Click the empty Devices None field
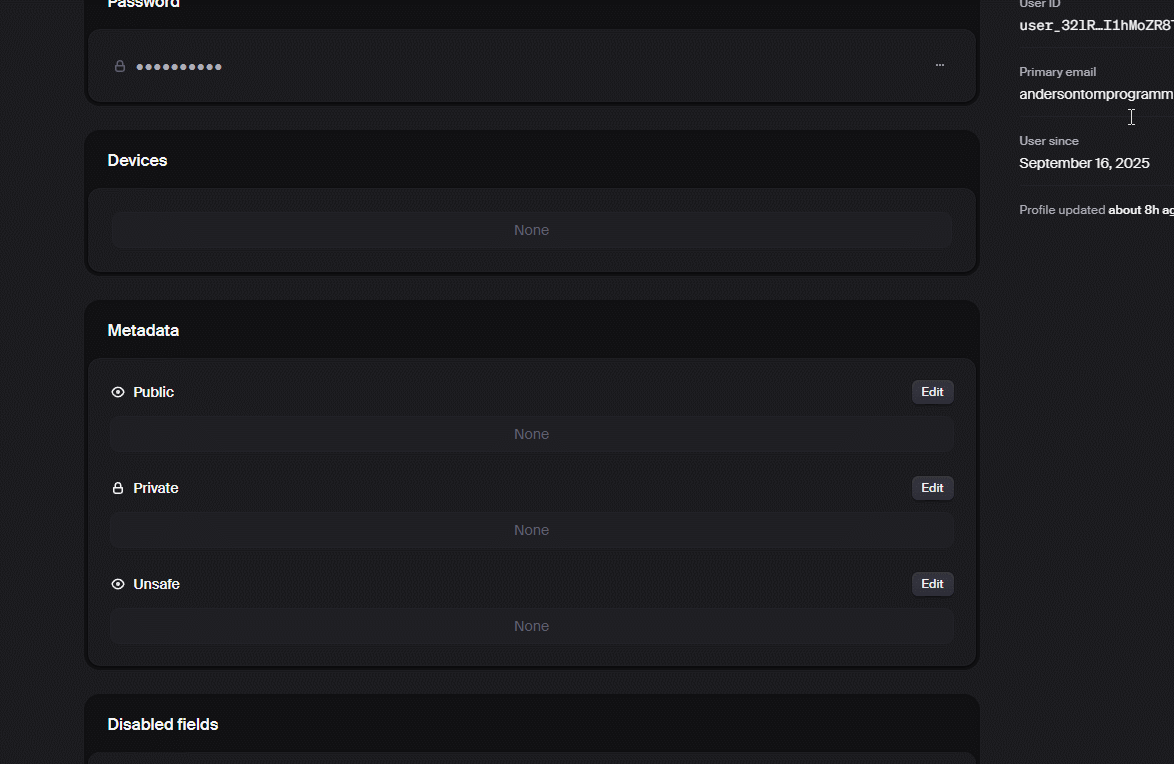This screenshot has width=1174, height=764. 531,230
